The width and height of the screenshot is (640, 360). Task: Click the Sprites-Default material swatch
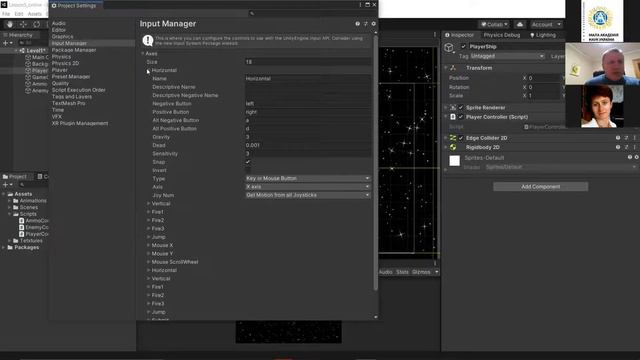(454, 160)
